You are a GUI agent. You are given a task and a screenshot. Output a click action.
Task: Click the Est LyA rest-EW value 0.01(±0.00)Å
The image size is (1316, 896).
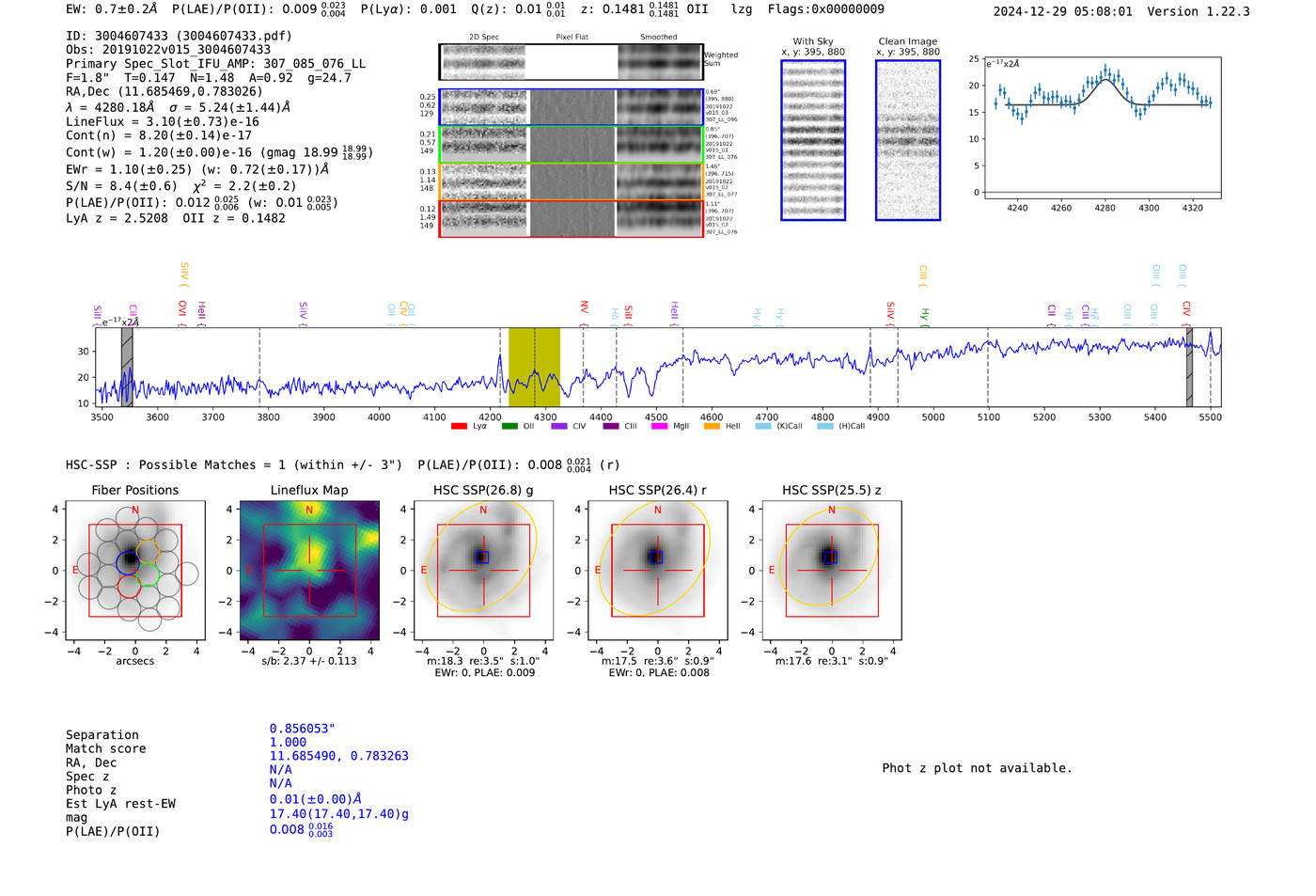tap(316, 799)
